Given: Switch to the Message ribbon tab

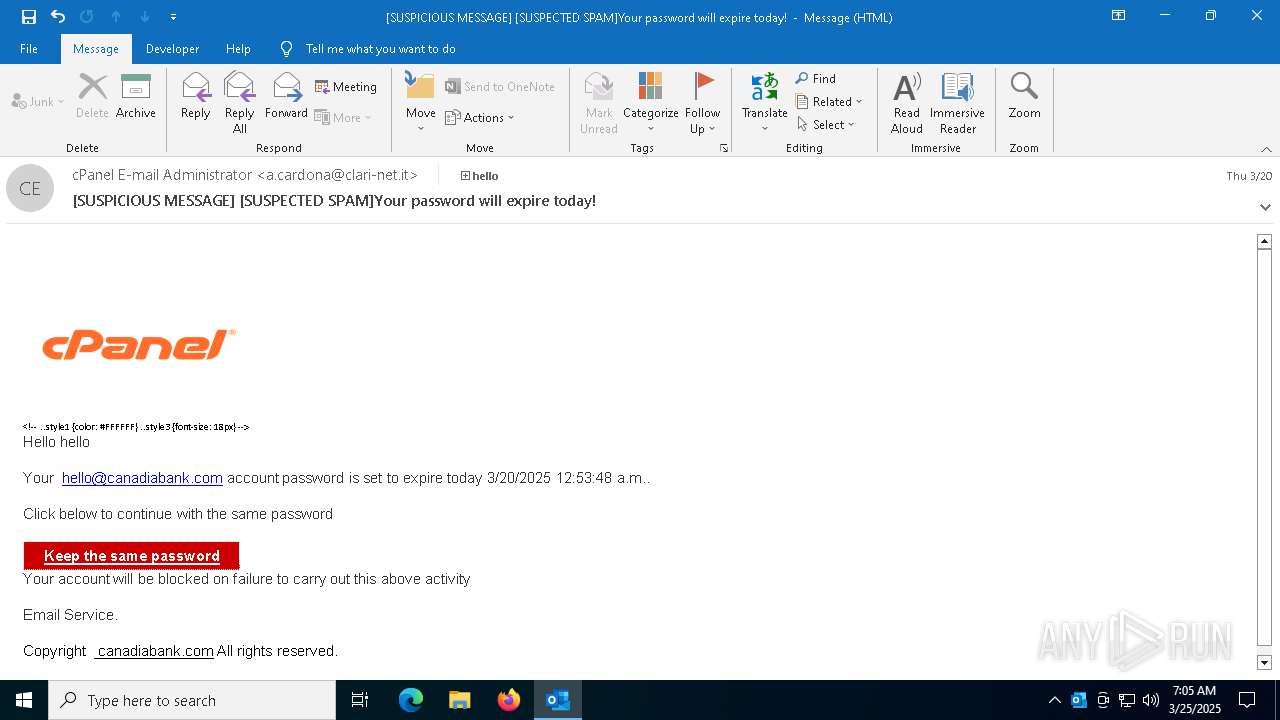Looking at the screenshot, I should (x=96, y=48).
